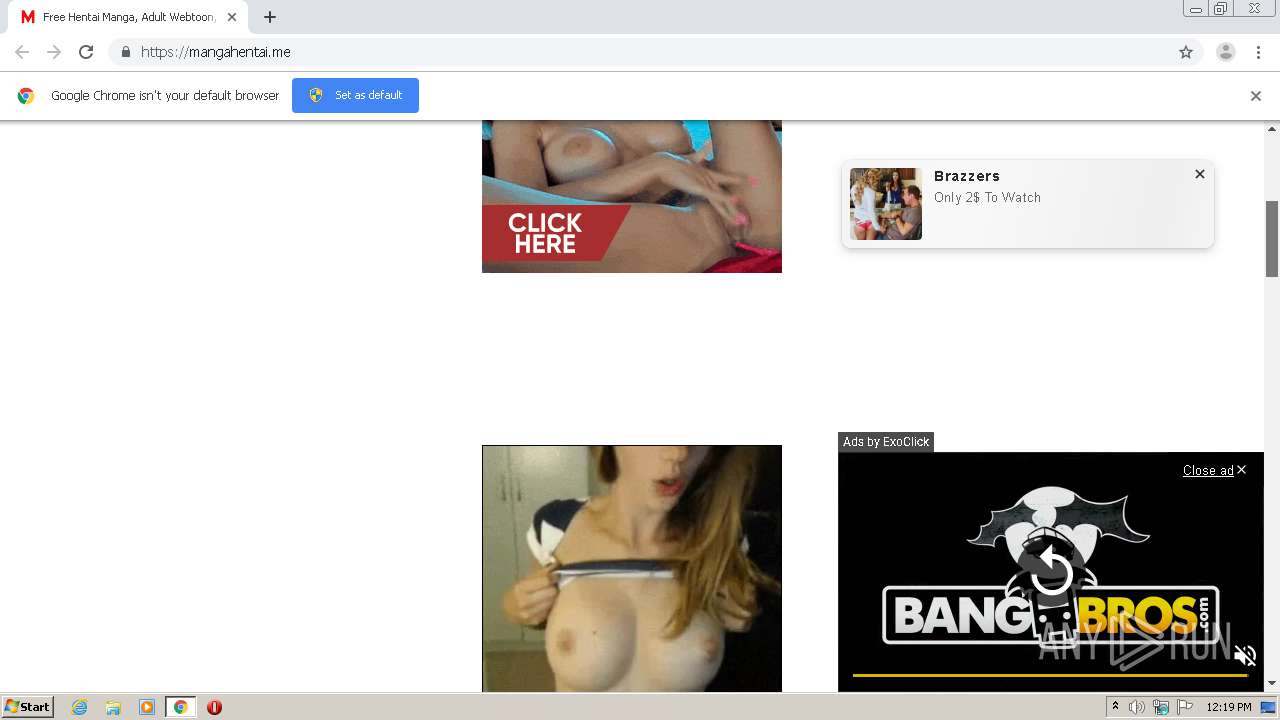
Task: Bookmark this page with star icon
Action: point(1186,52)
